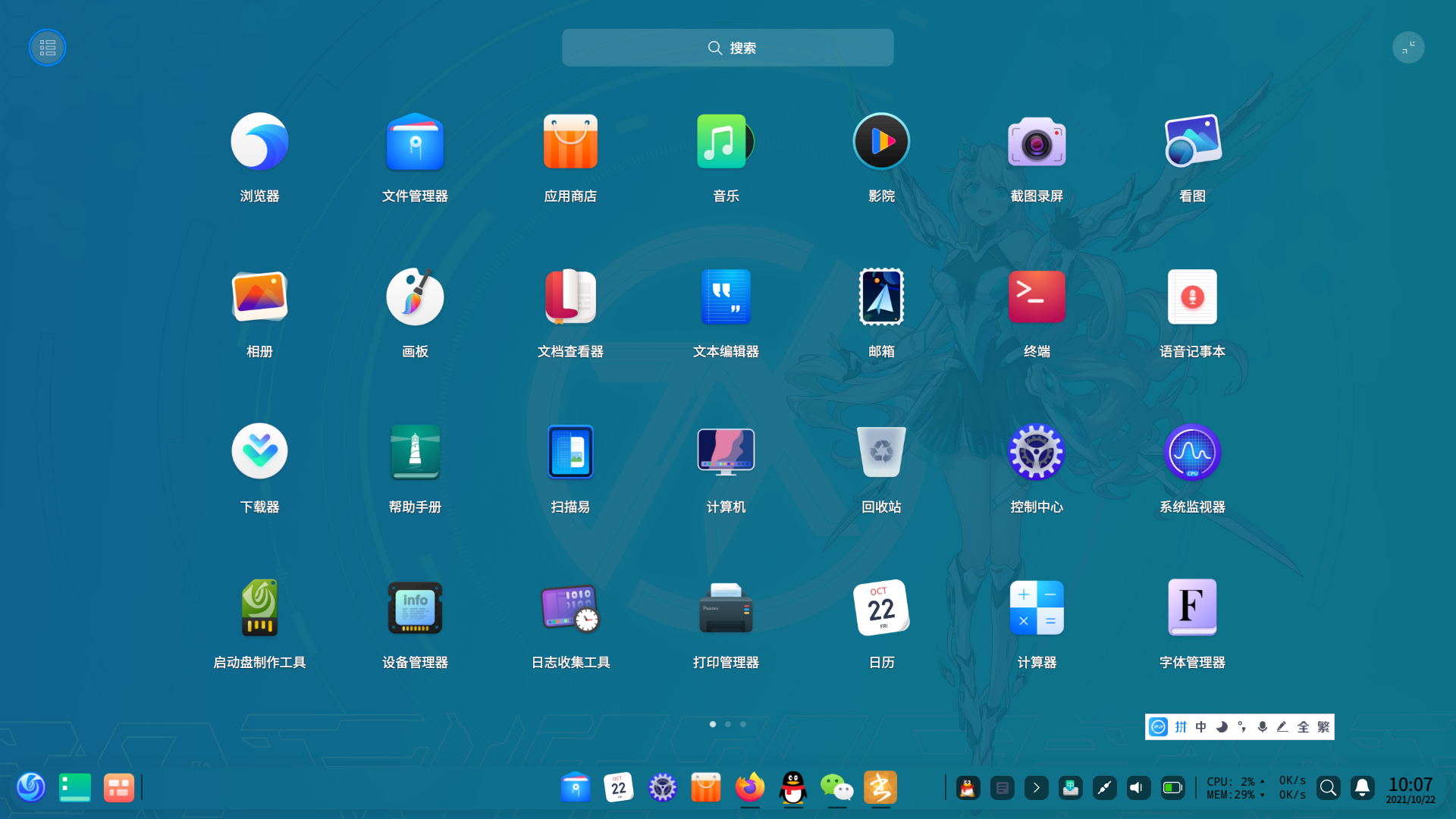Toggle 全 full-width character mode
This screenshot has width=1456, height=819.
pos(1303,727)
